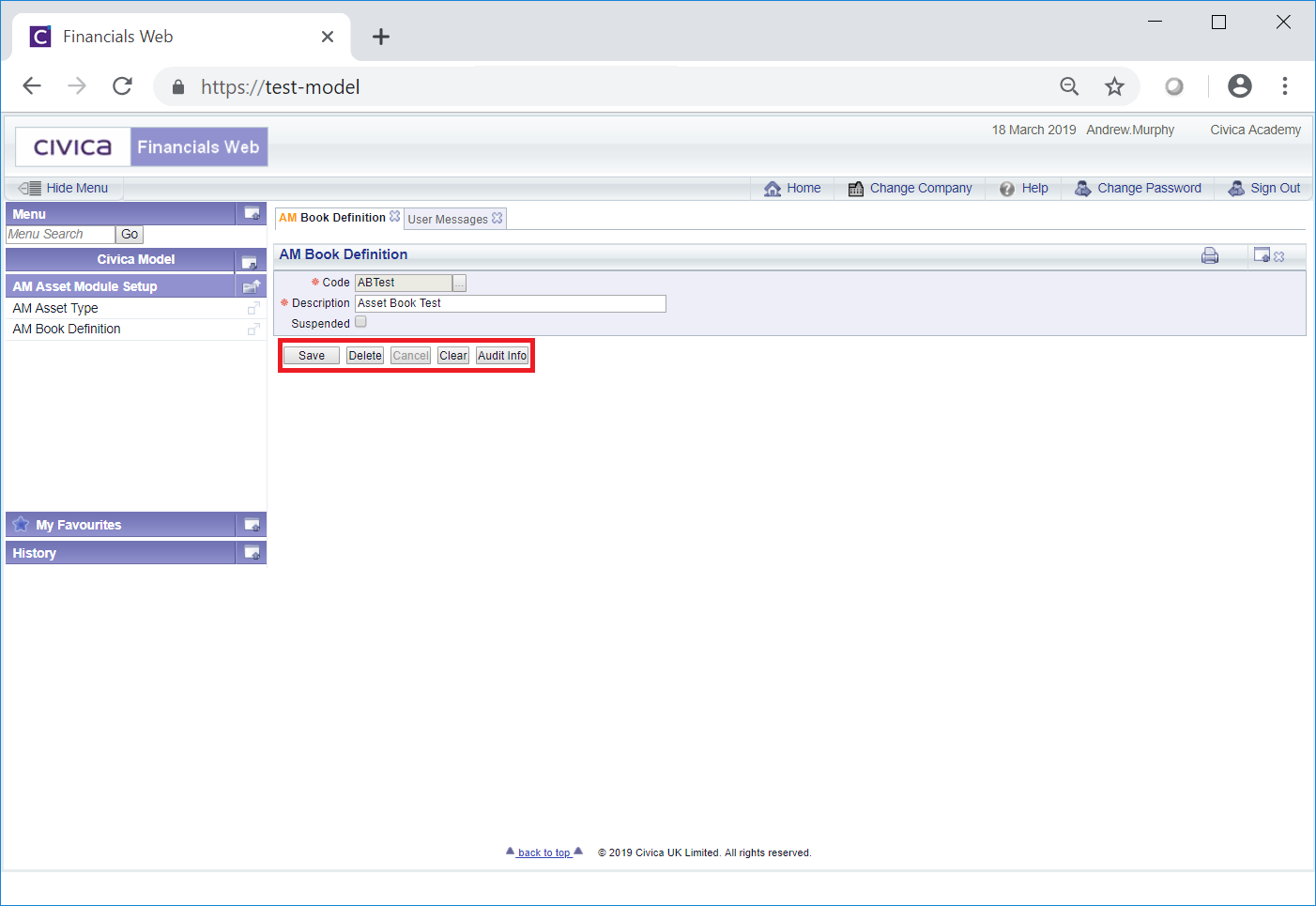1316x906 pixels.
Task: Close the User Messages tab
Action: pyautogui.click(x=497, y=218)
